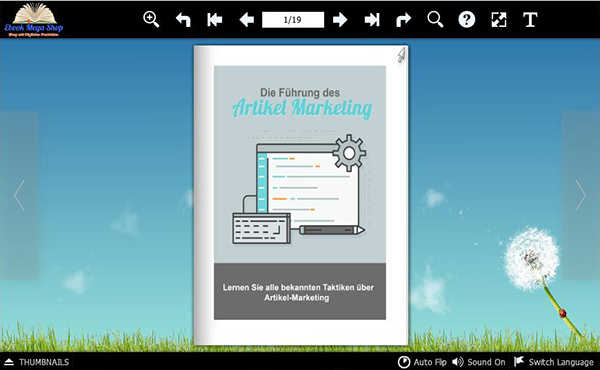Click the curved forward arrow icon
The width and height of the screenshot is (600, 370).
point(403,20)
